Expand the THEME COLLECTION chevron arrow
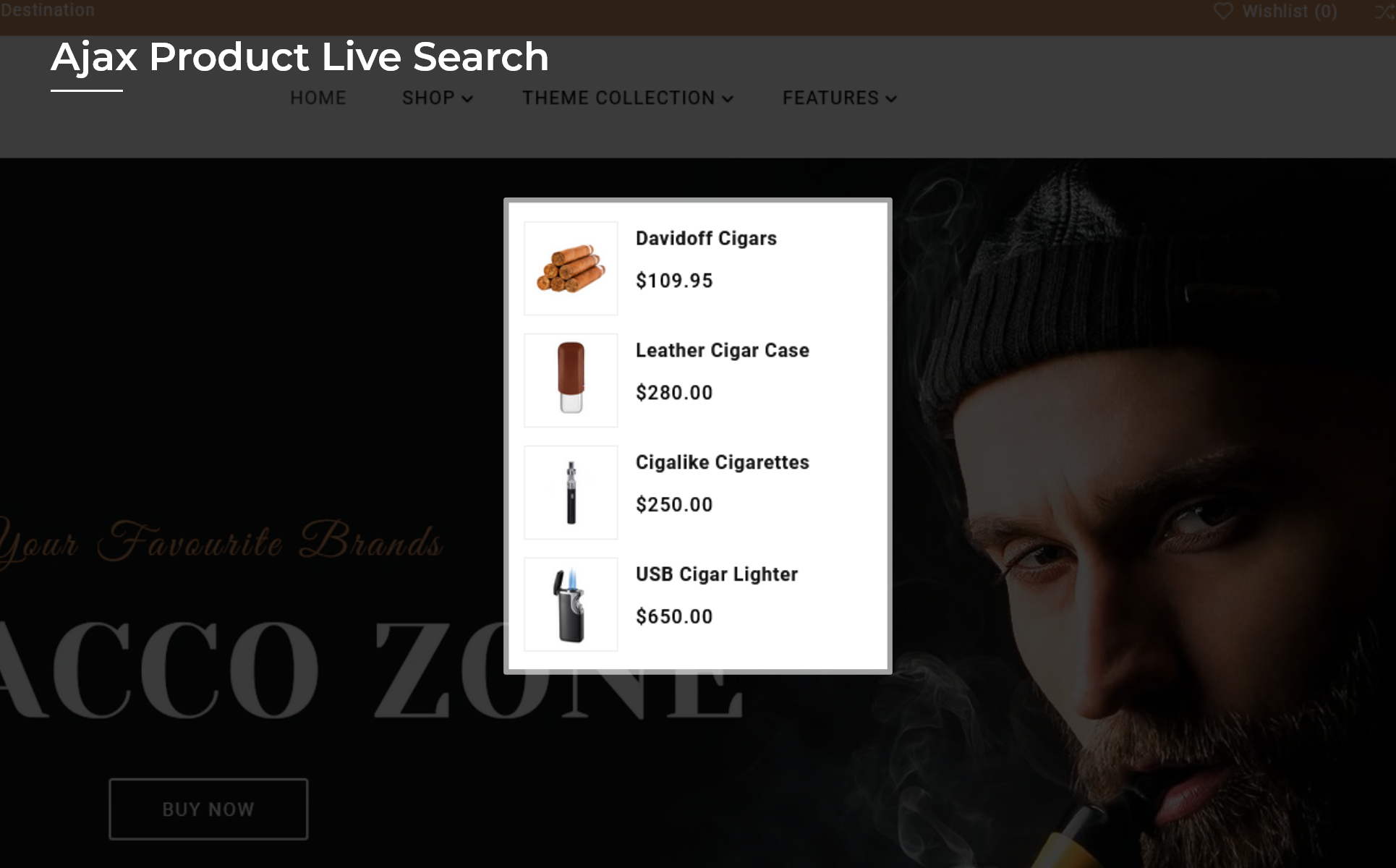This screenshot has width=1396, height=868. coord(728,99)
